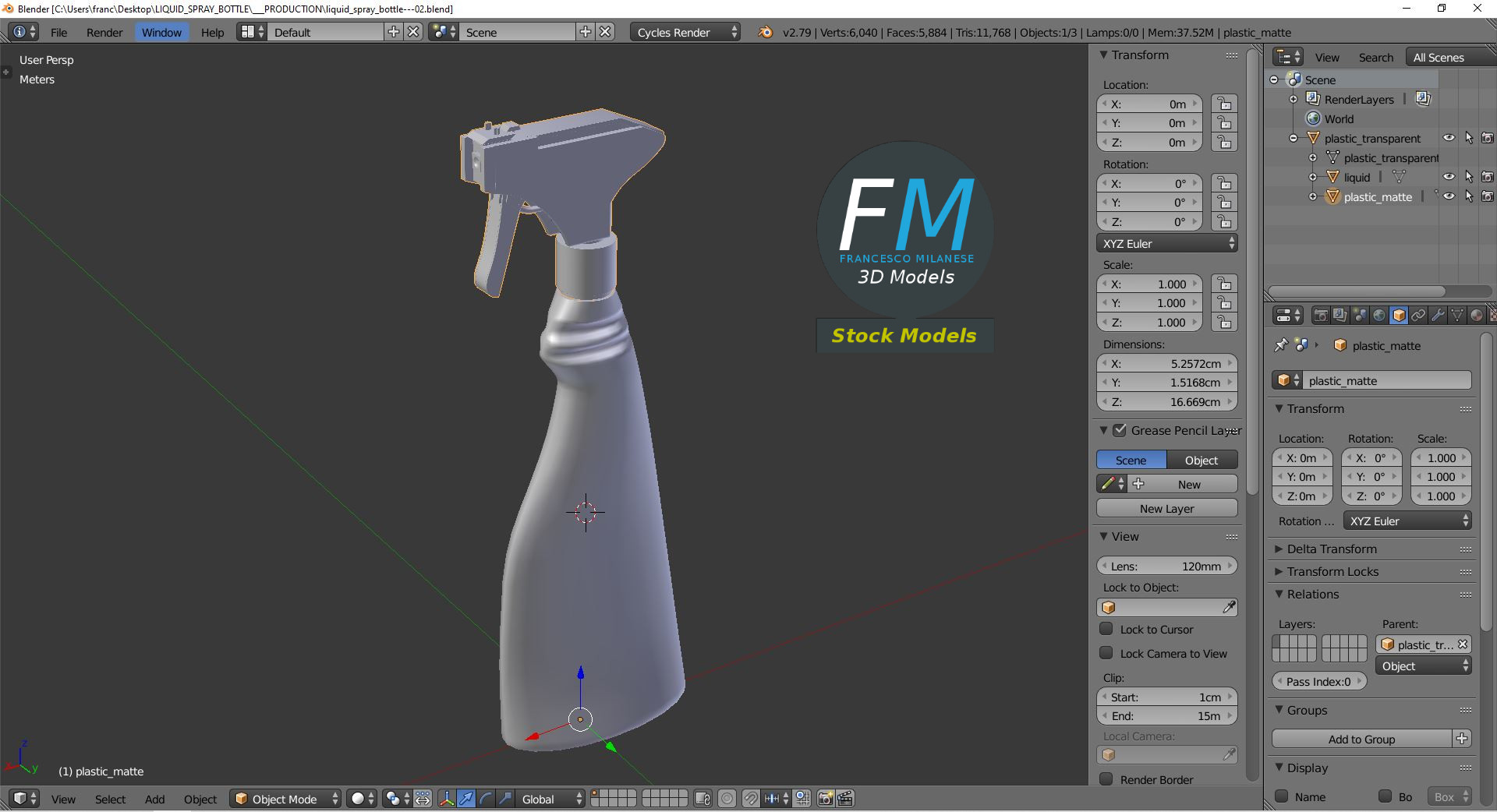The image size is (1497, 812).
Task: Add a new scene with the plus icon
Action: coord(586,32)
